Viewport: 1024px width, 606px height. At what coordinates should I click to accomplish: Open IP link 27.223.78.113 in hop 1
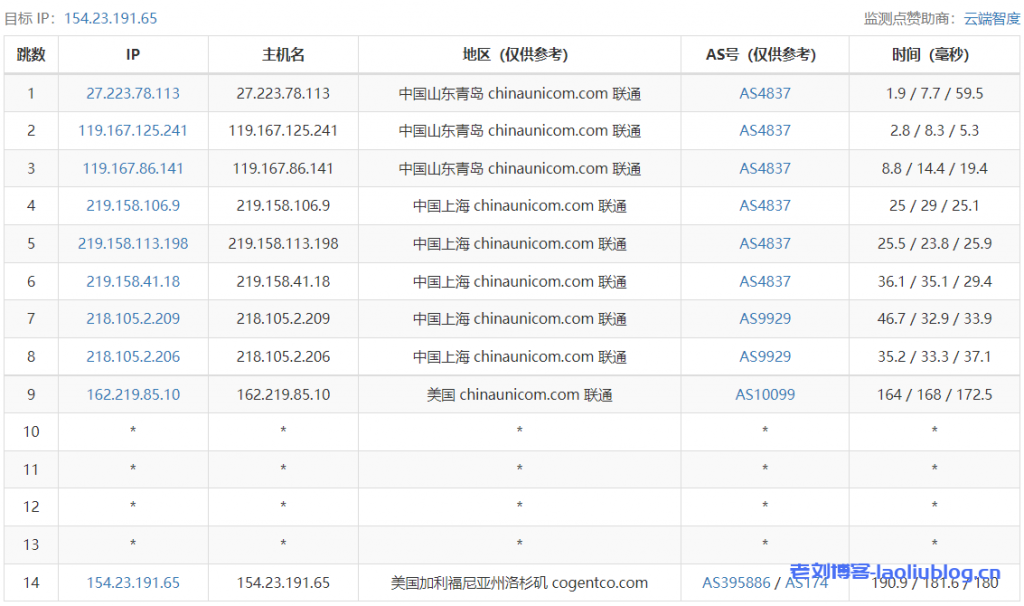pos(132,92)
